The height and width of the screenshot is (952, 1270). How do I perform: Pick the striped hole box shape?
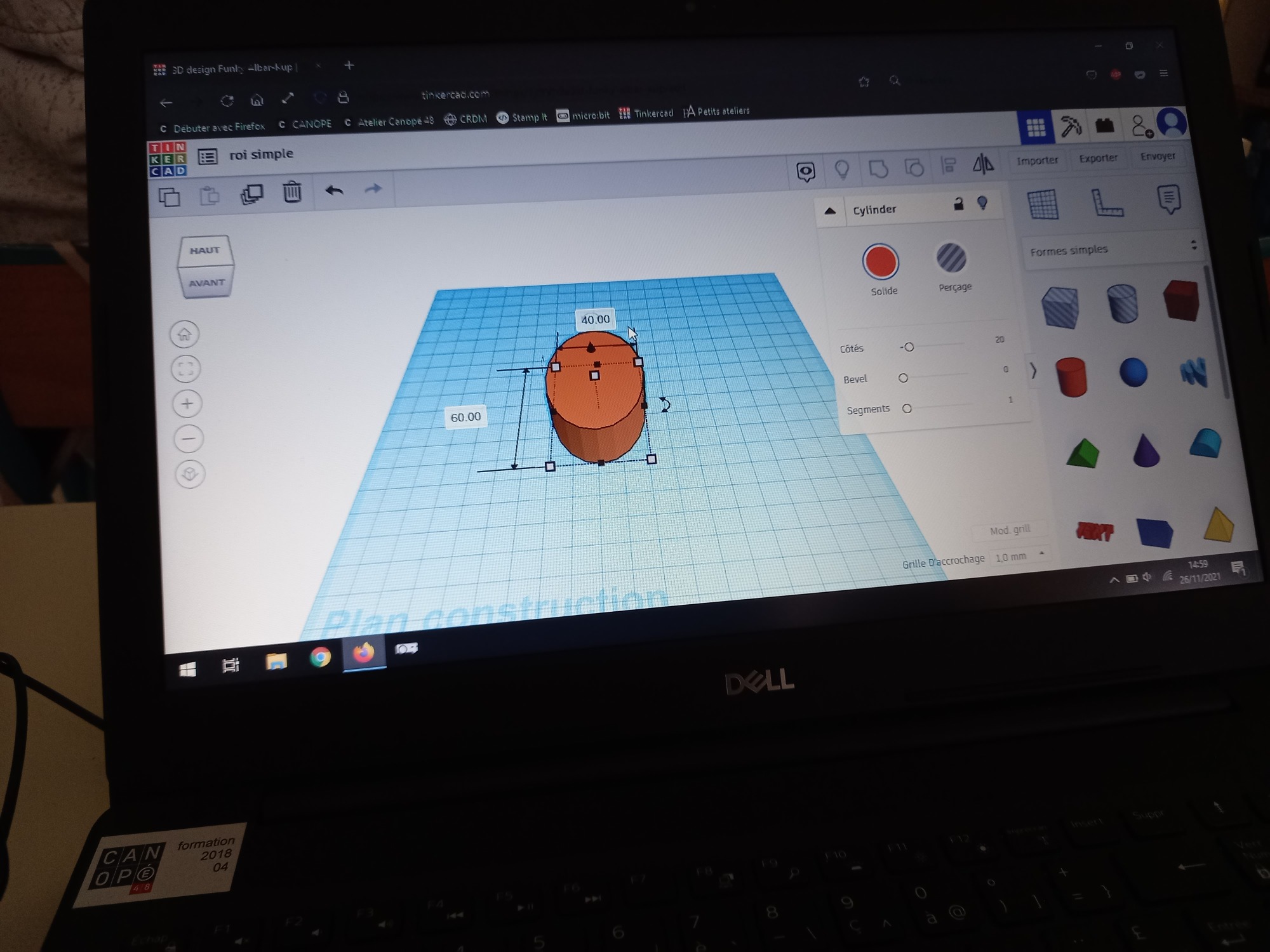(x=1060, y=307)
